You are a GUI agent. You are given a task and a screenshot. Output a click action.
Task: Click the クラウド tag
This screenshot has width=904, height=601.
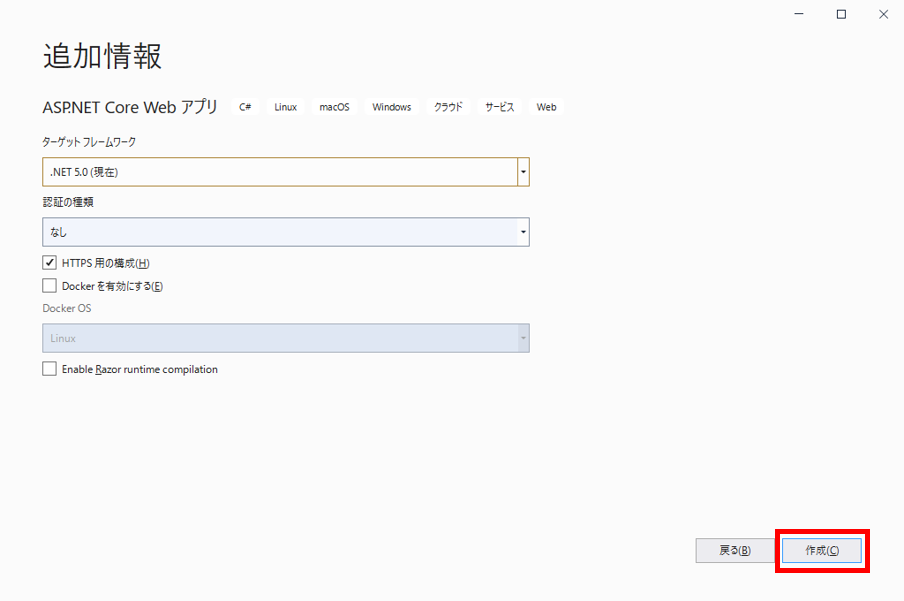pos(448,107)
